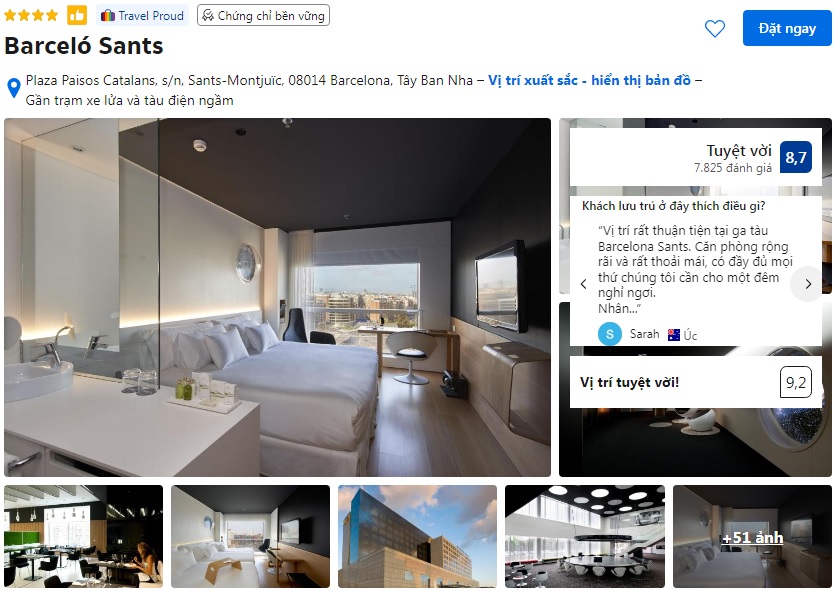Screen dimensions: 835x591
Task: Open the meeting room thumbnail
Action: pos(585,536)
